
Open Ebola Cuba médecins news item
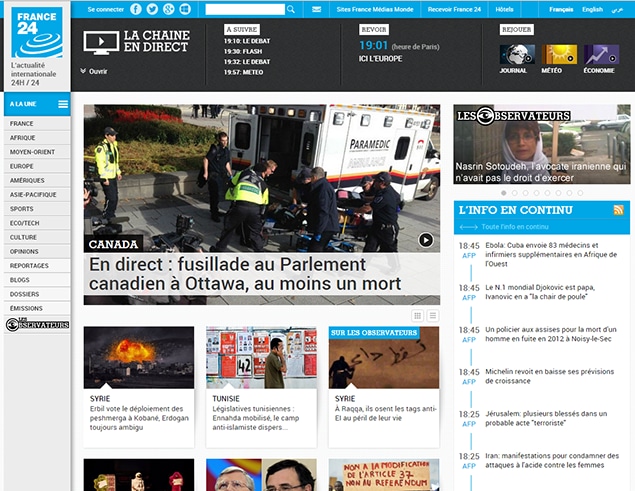(551, 254)
